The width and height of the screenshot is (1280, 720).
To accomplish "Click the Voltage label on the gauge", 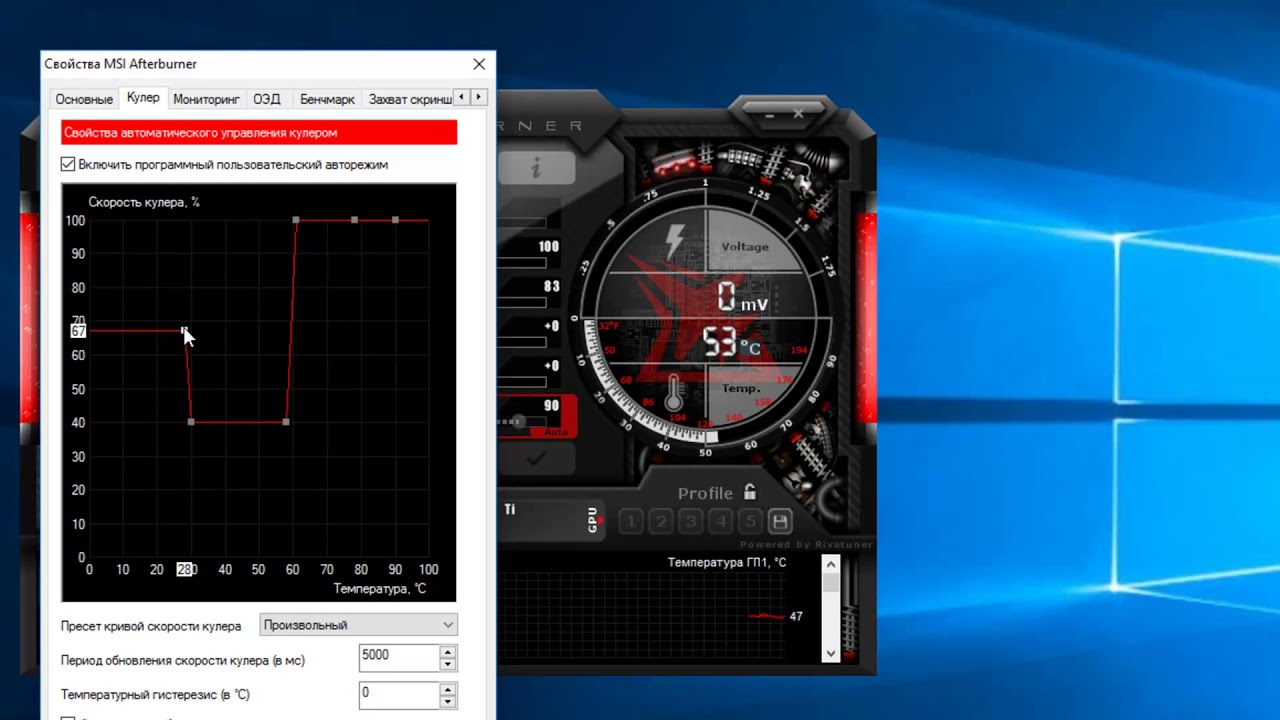I will pyautogui.click(x=745, y=247).
